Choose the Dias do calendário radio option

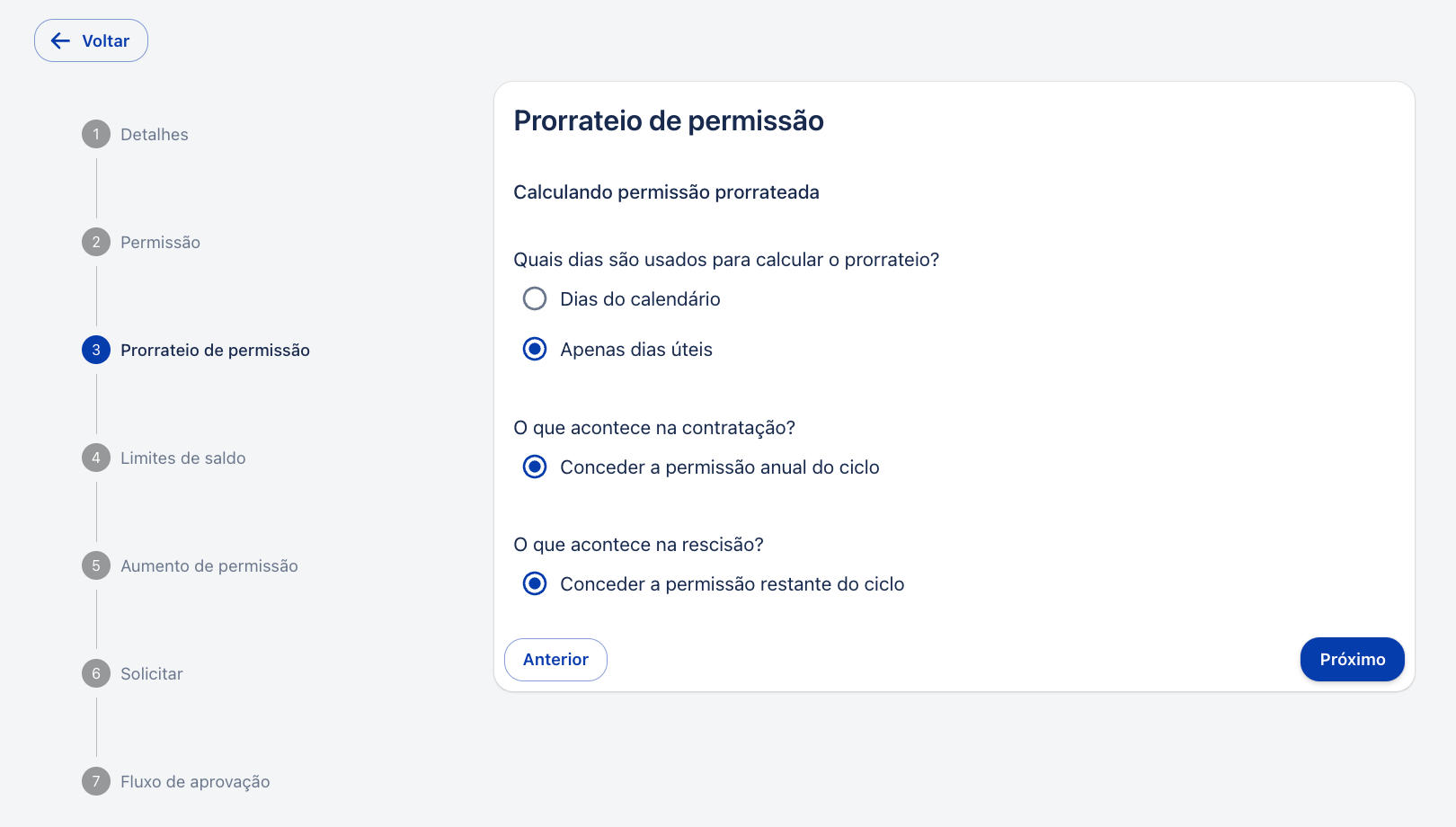pyautogui.click(x=535, y=298)
